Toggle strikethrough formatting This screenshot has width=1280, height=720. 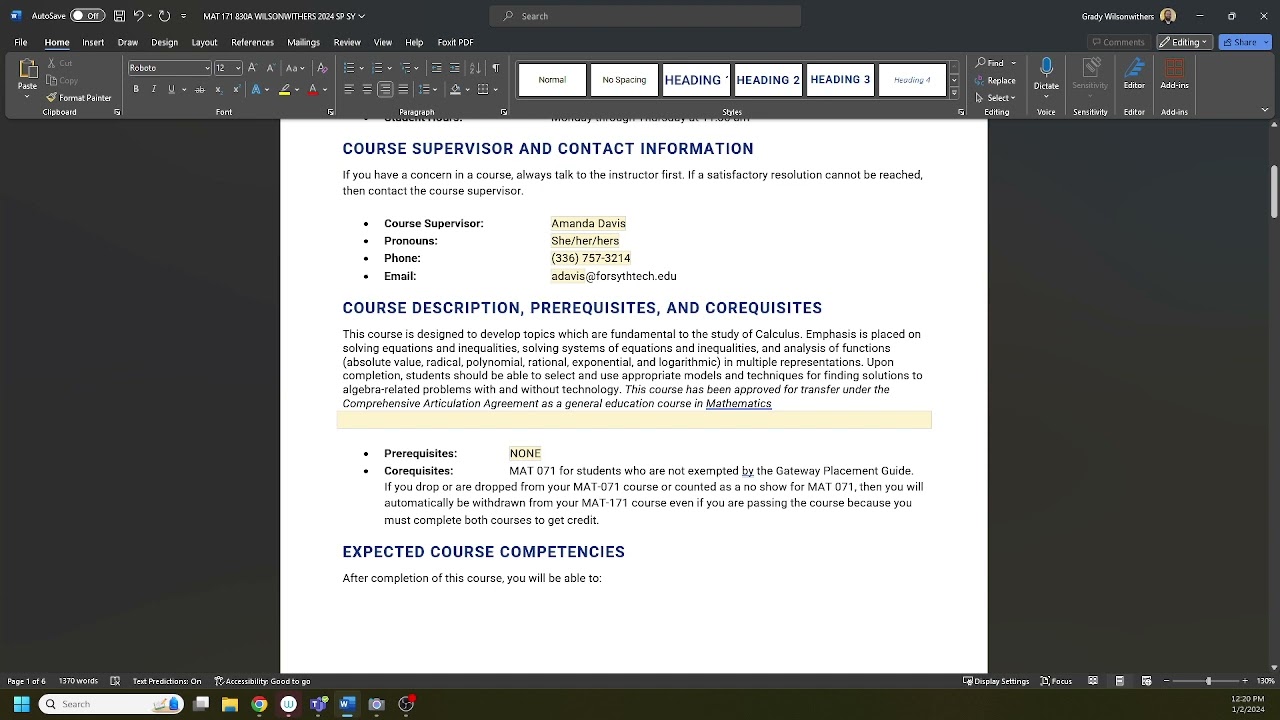(x=199, y=90)
